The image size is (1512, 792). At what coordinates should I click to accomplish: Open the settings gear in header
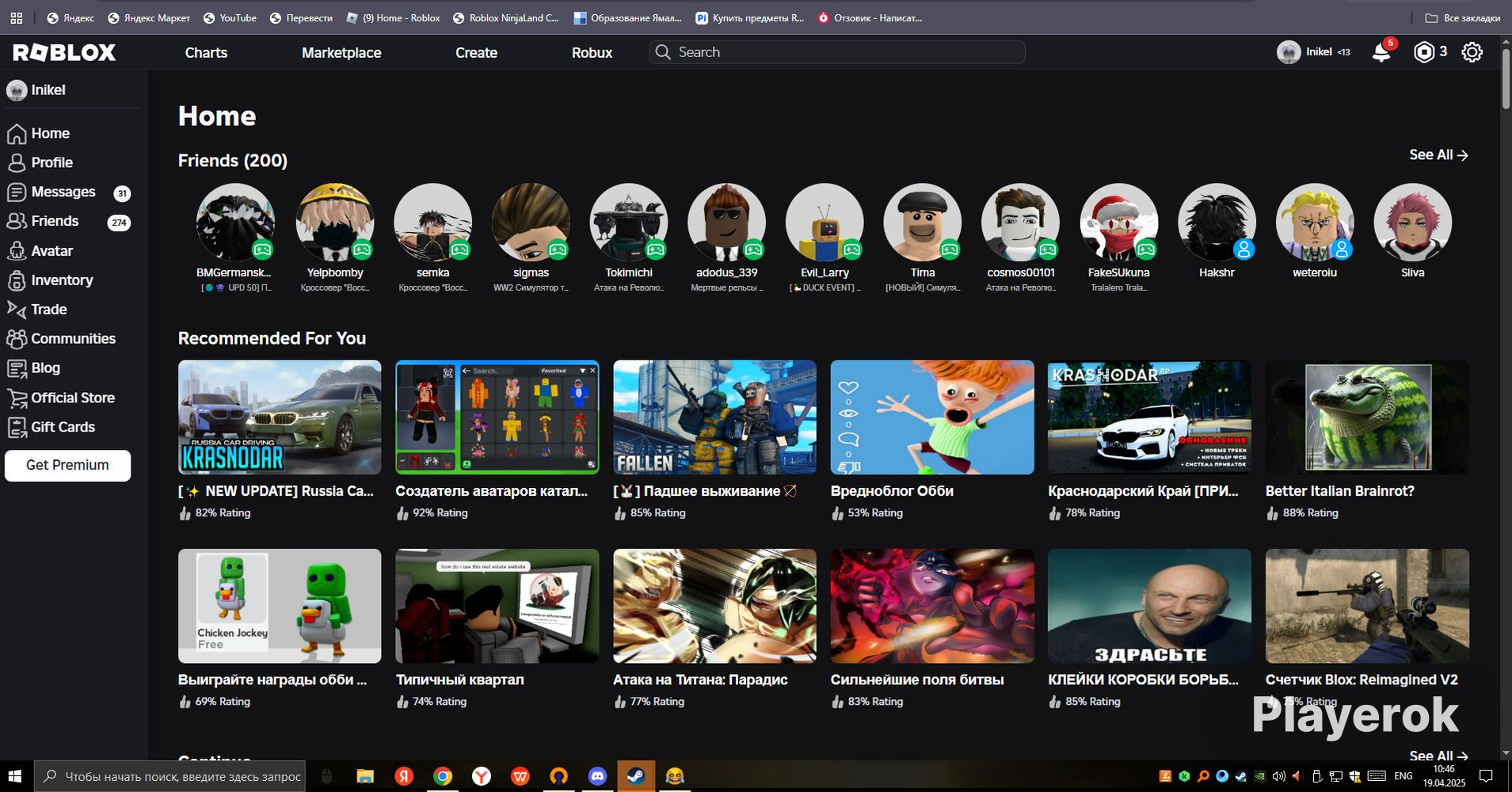pos(1472,52)
